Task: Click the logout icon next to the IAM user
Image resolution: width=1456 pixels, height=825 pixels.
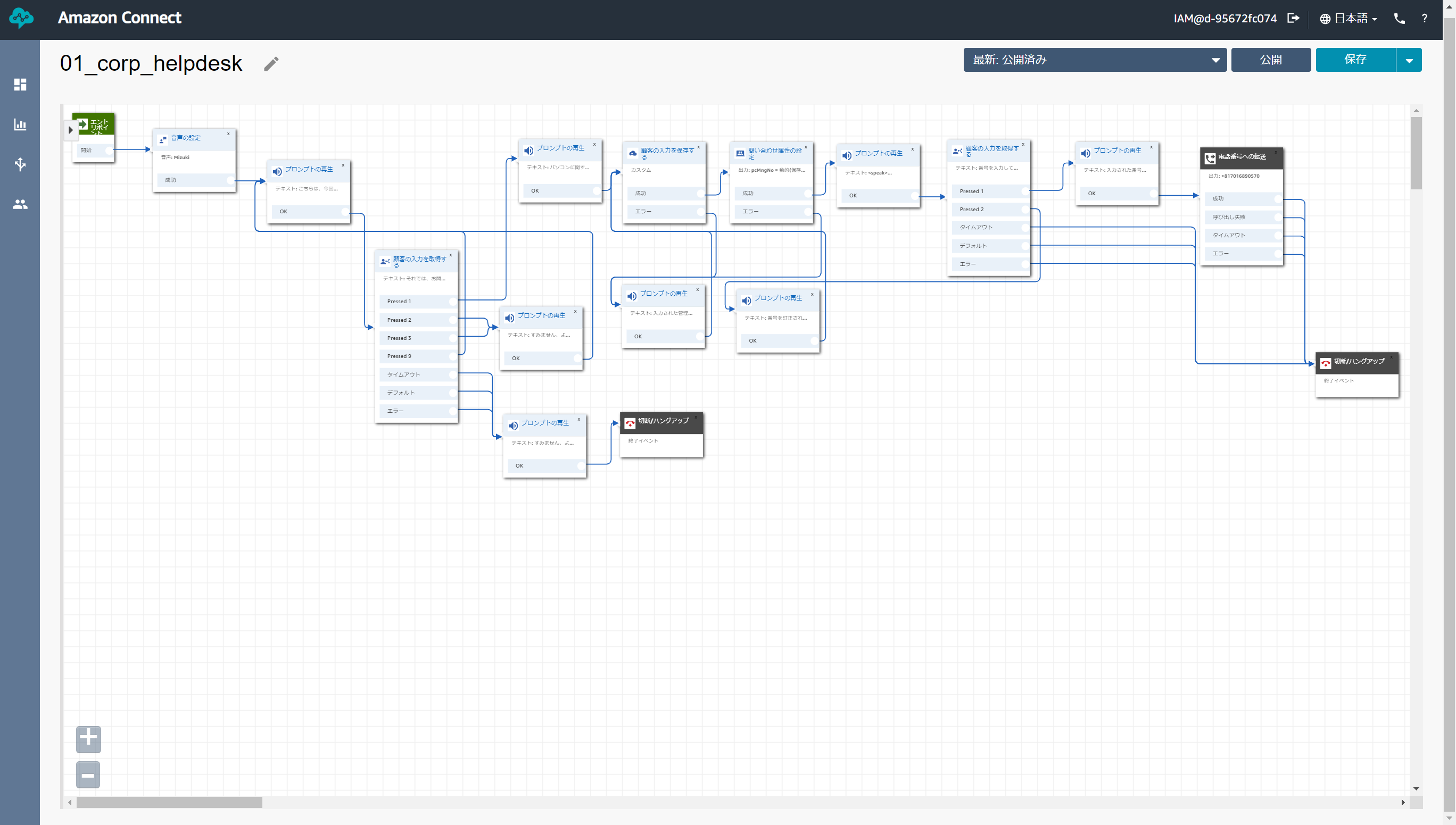Action: click(x=1293, y=18)
